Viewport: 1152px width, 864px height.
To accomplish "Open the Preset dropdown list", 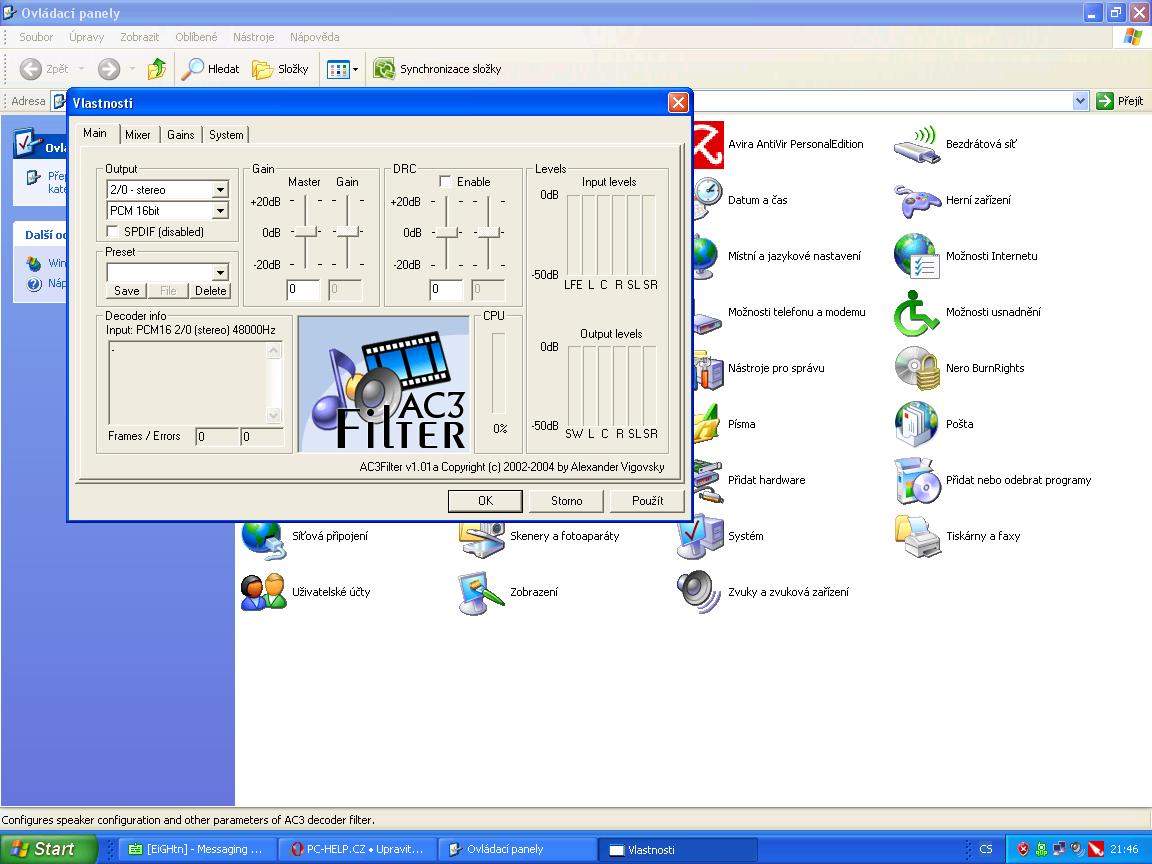I will [x=220, y=273].
